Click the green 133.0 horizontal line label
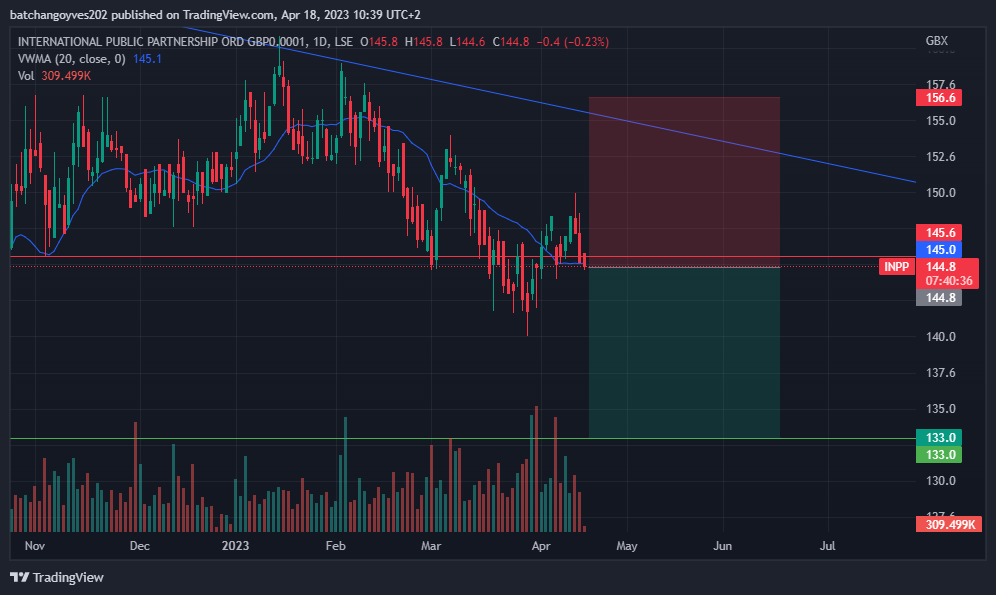This screenshot has height=595, width=996. [x=939, y=455]
